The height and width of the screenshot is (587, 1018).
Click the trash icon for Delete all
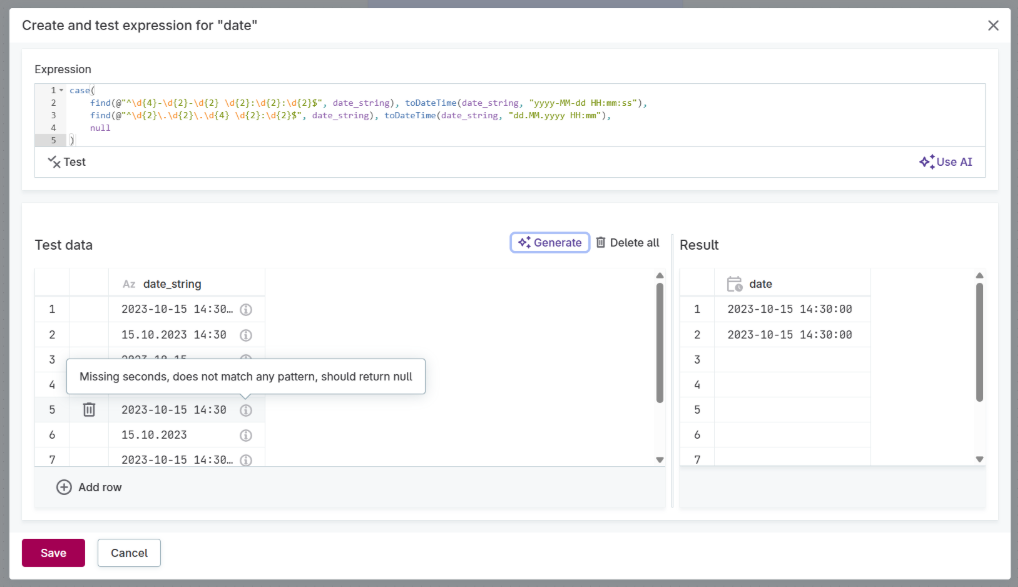click(x=601, y=242)
